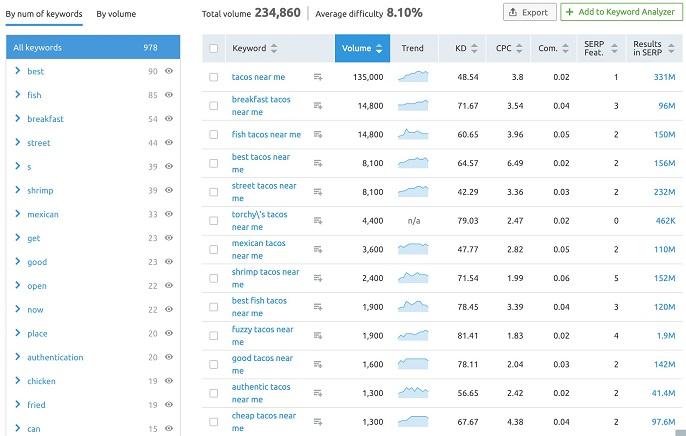Add 'fish tacos near me' list icon
Screen dimensions: 686x436
(x=318, y=135)
